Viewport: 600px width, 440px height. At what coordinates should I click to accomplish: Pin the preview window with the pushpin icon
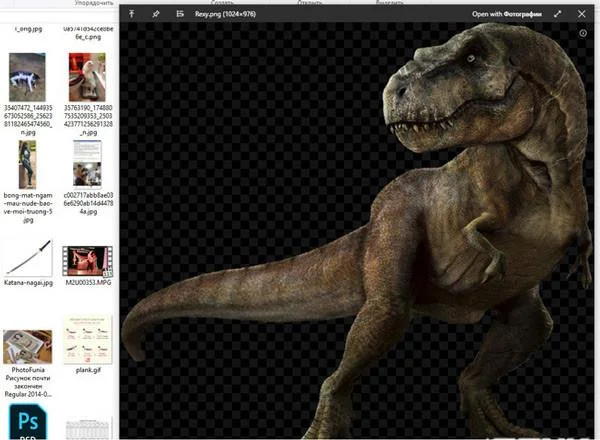[x=156, y=14]
